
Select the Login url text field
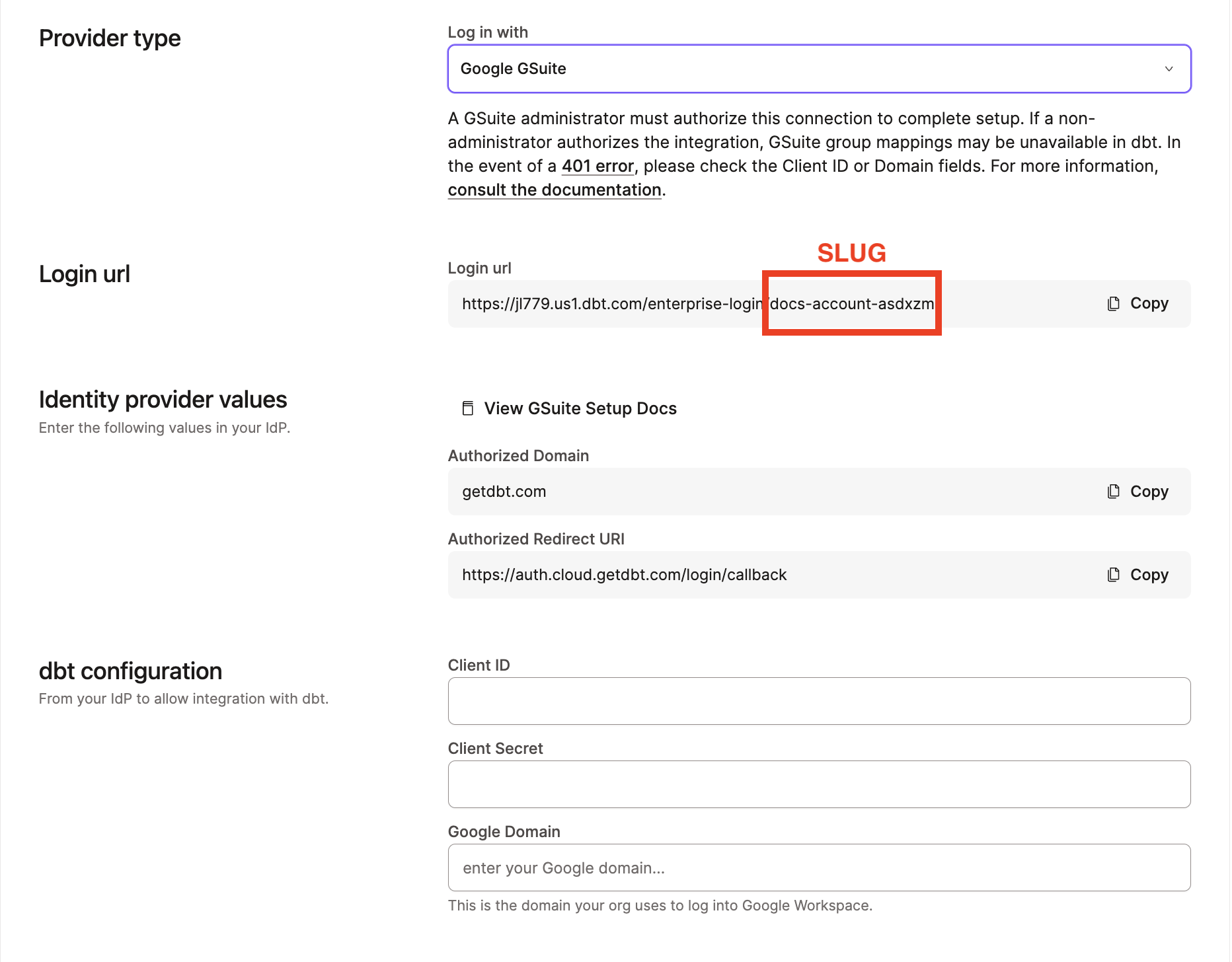661,303
